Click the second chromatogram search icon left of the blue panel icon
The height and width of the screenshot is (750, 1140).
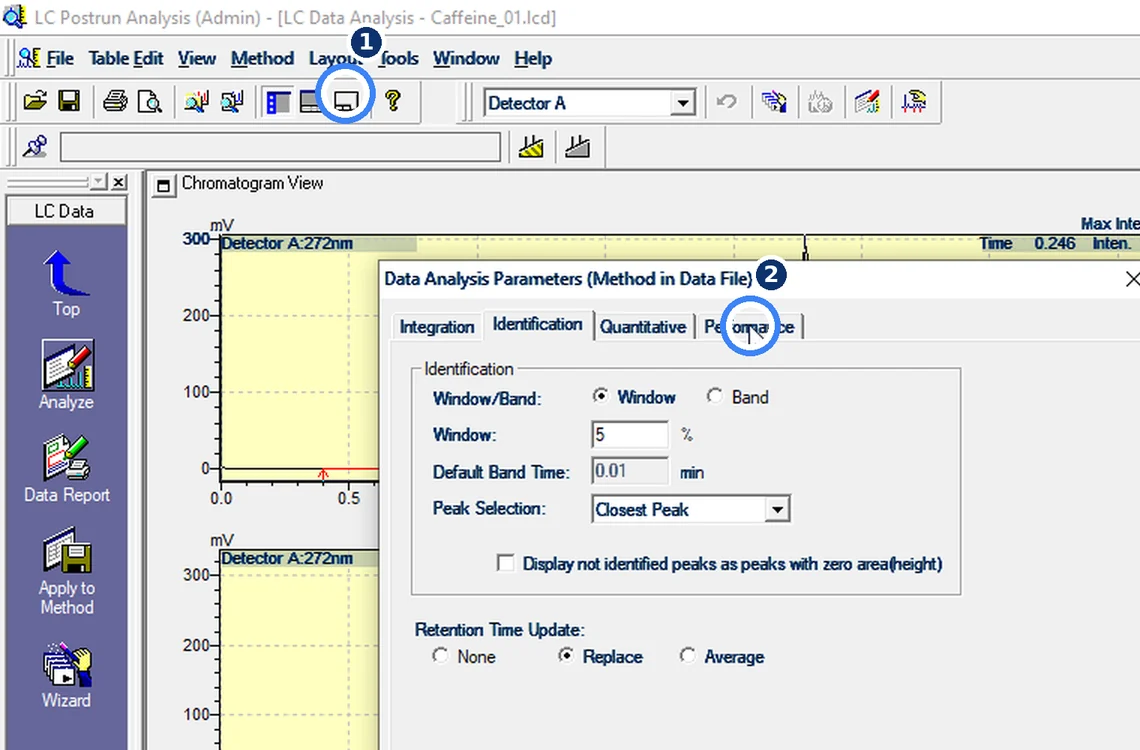[x=232, y=101]
